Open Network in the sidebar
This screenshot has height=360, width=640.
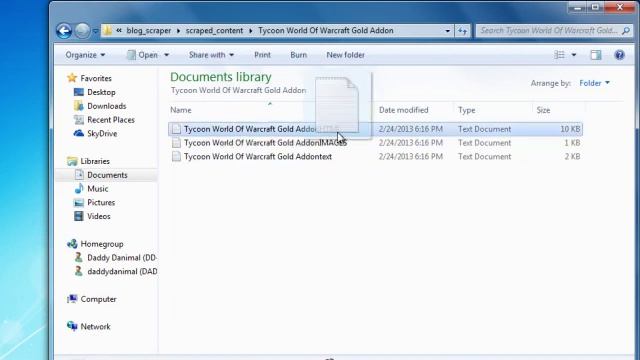95,327
